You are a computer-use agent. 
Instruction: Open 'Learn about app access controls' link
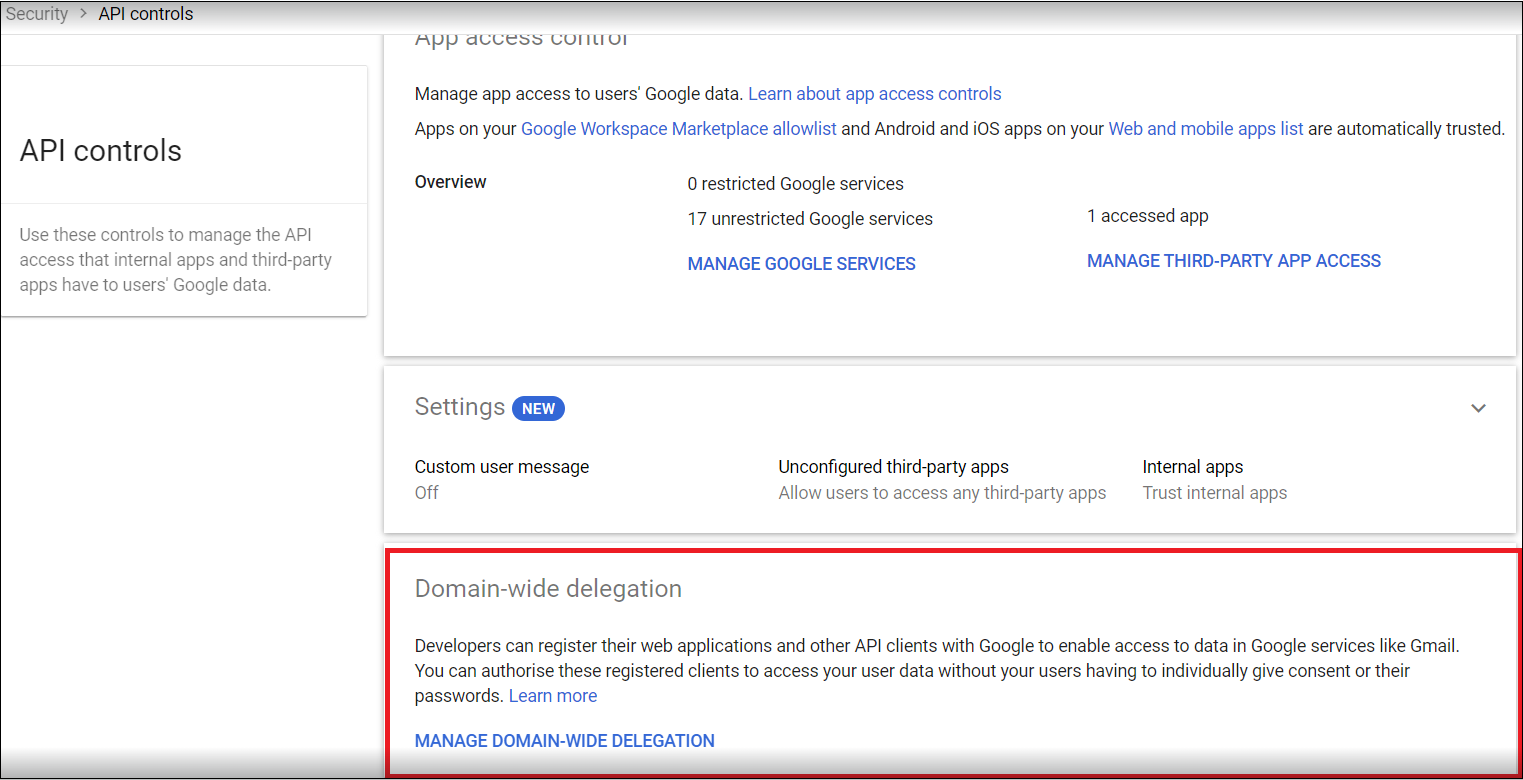coord(875,94)
